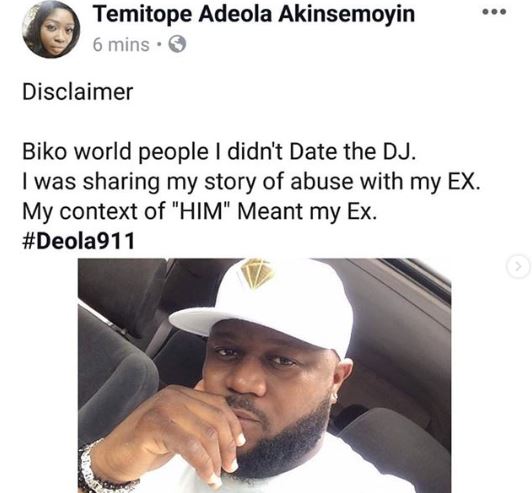
Task: Open the attached photo of man in cap
Action: (x=264, y=375)
